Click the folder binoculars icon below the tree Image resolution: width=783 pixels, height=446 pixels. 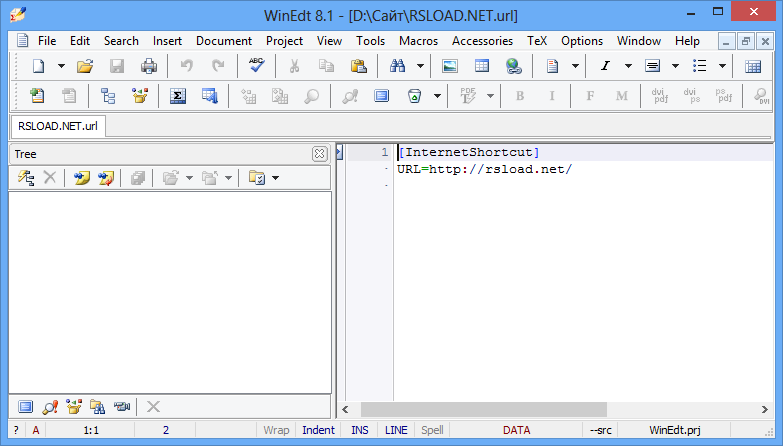pyautogui.click(x=97, y=407)
